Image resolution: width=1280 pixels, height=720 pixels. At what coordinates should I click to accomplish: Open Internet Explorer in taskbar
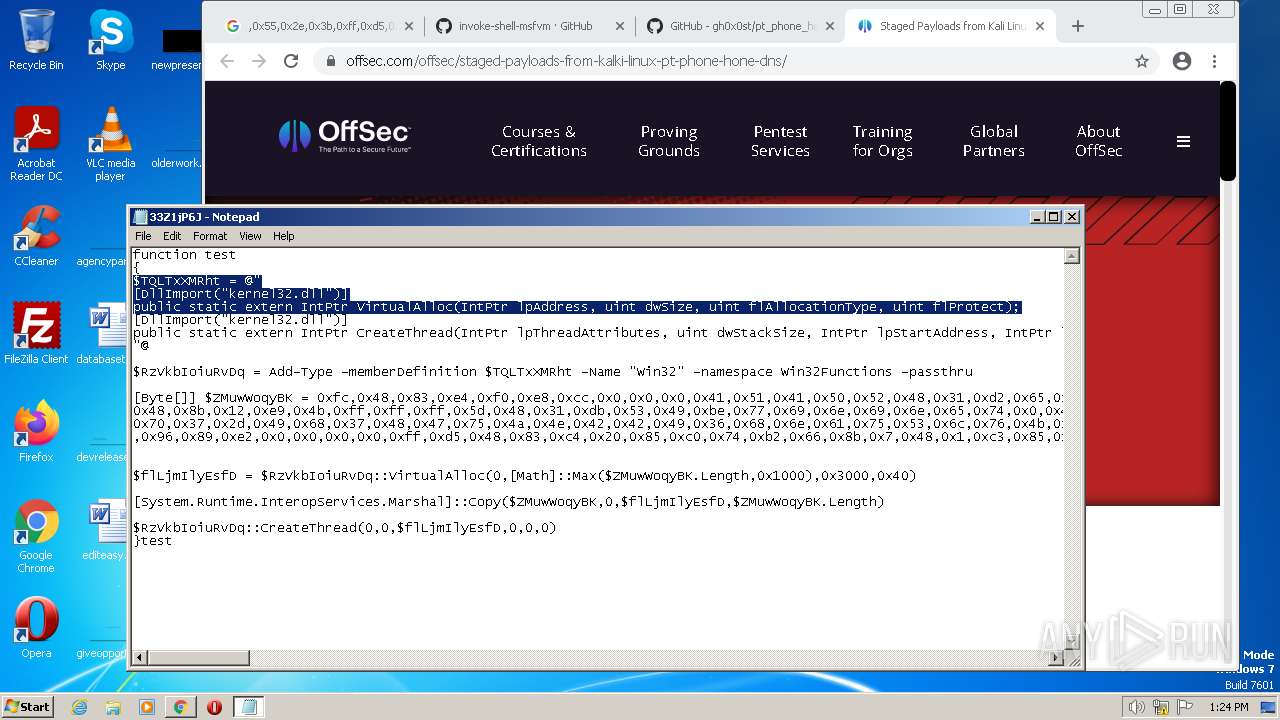tap(80, 707)
